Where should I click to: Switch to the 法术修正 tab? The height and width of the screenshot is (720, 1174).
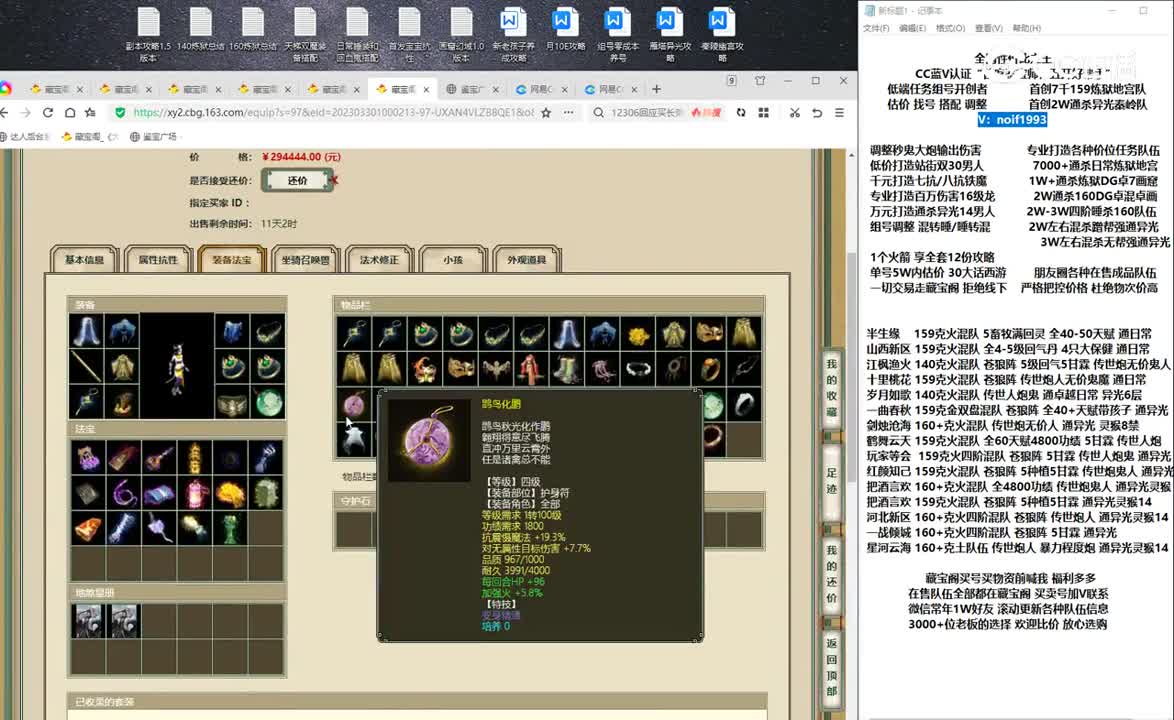pos(380,260)
